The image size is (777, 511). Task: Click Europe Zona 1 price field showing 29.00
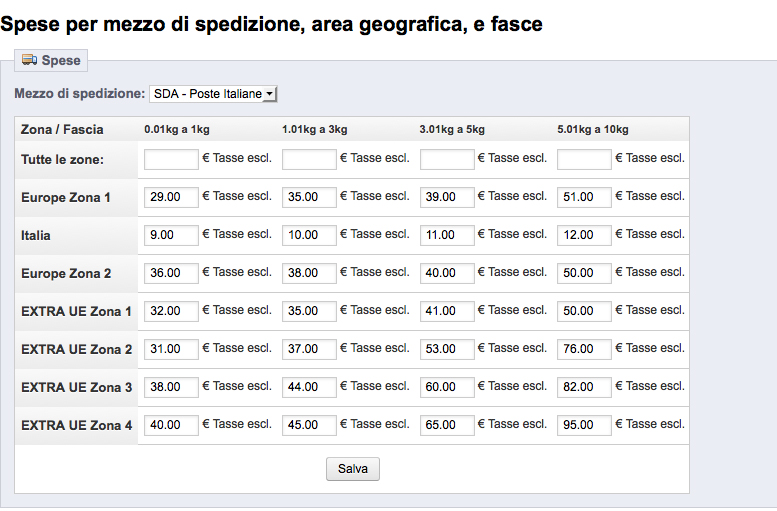pyautogui.click(x=171, y=197)
